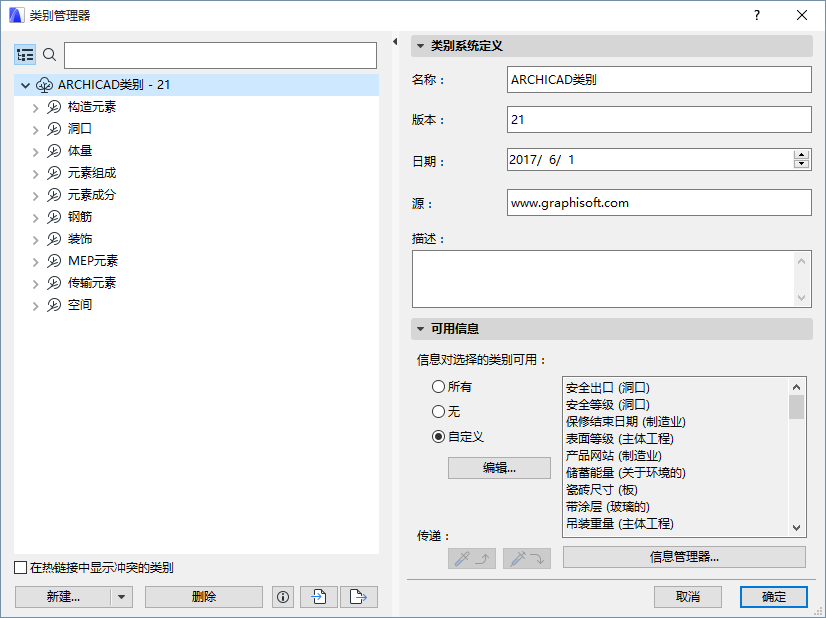
Task: Click the import category file icon
Action: (319, 596)
